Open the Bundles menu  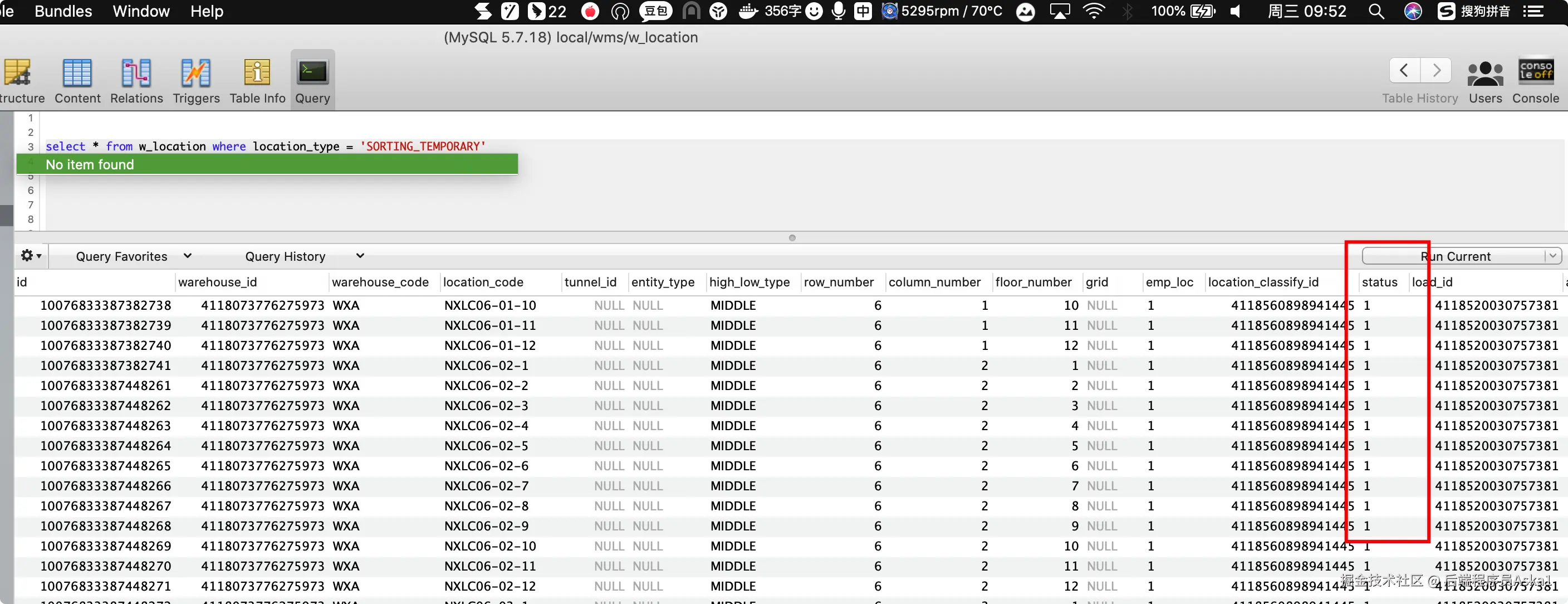coord(63,12)
